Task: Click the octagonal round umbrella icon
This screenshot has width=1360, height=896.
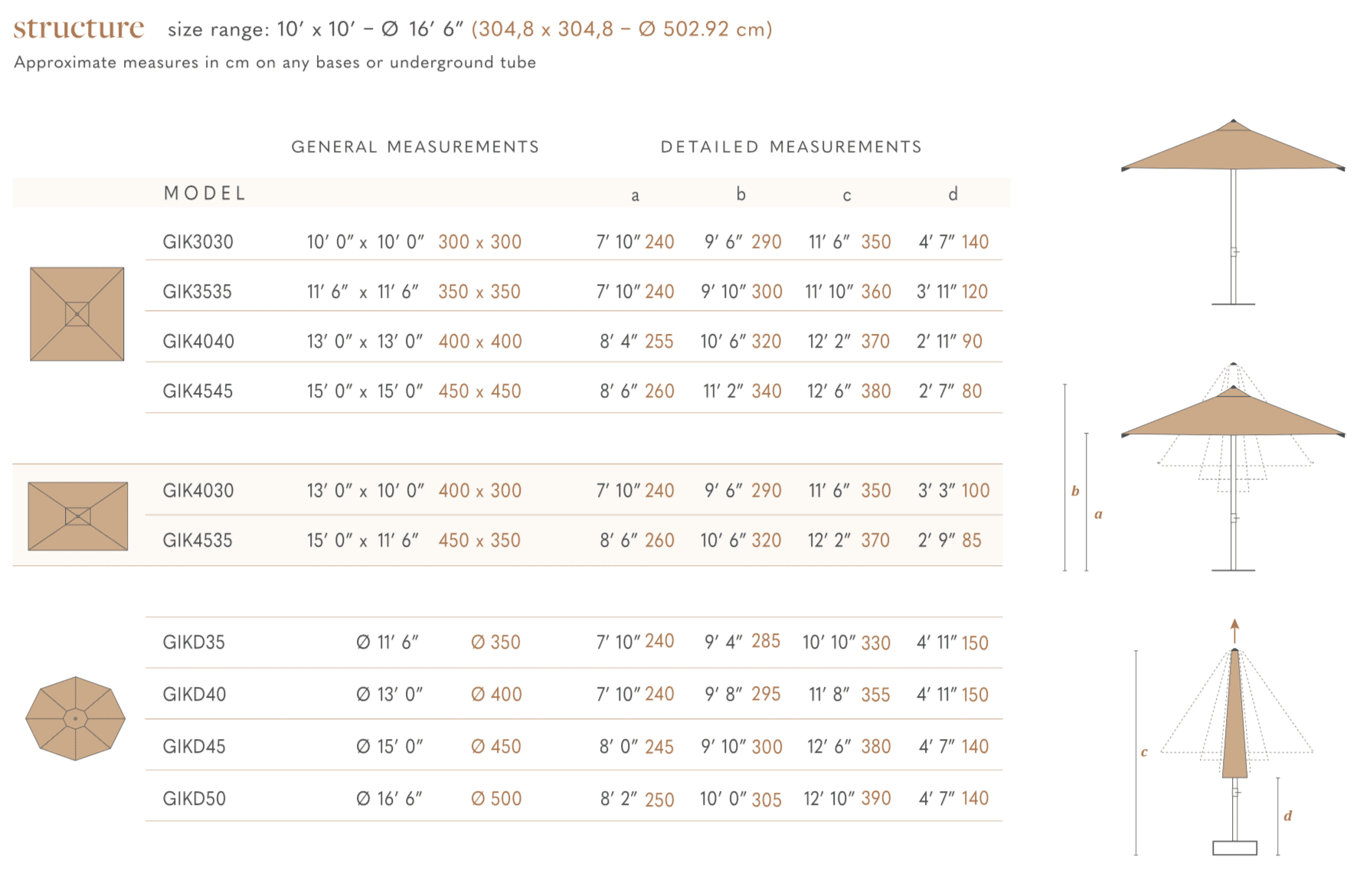Action: tap(75, 718)
